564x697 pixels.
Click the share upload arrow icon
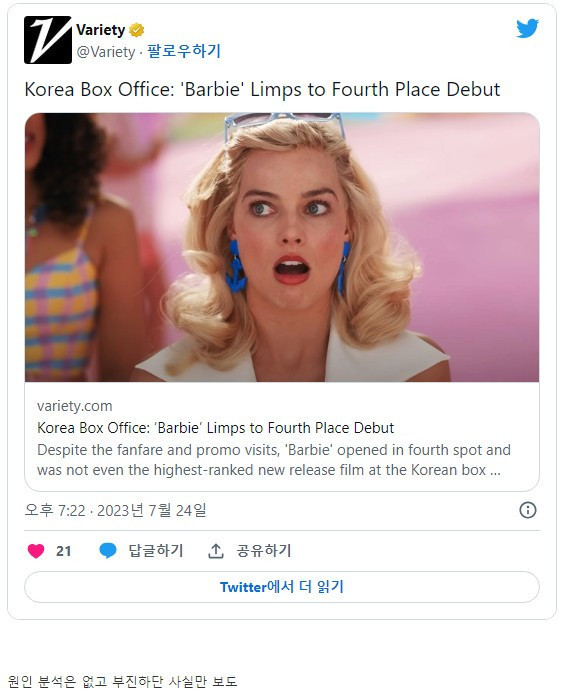[216, 551]
